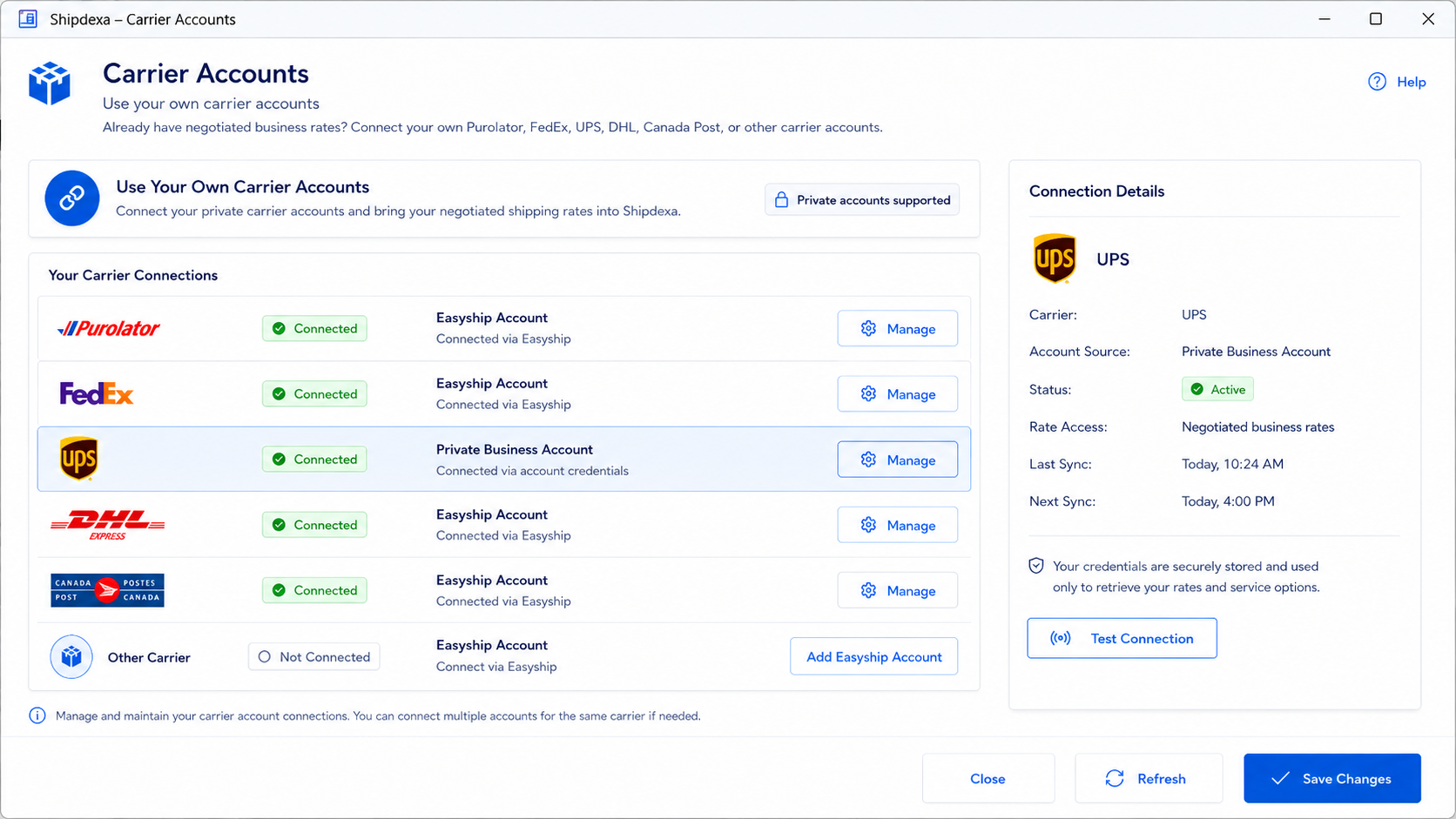The image size is (1456, 819).
Task: Click the 'Connection Details' heading
Action: point(1096,191)
